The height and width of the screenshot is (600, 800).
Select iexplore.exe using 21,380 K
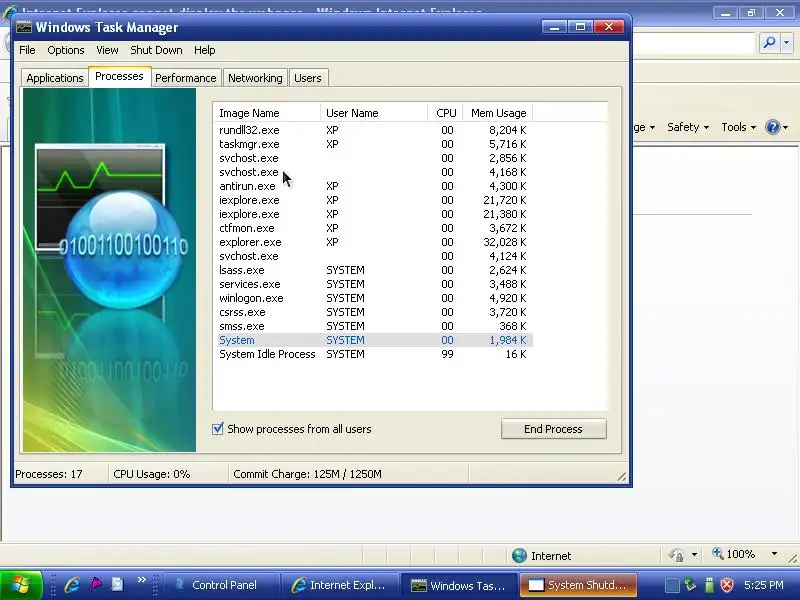point(375,214)
